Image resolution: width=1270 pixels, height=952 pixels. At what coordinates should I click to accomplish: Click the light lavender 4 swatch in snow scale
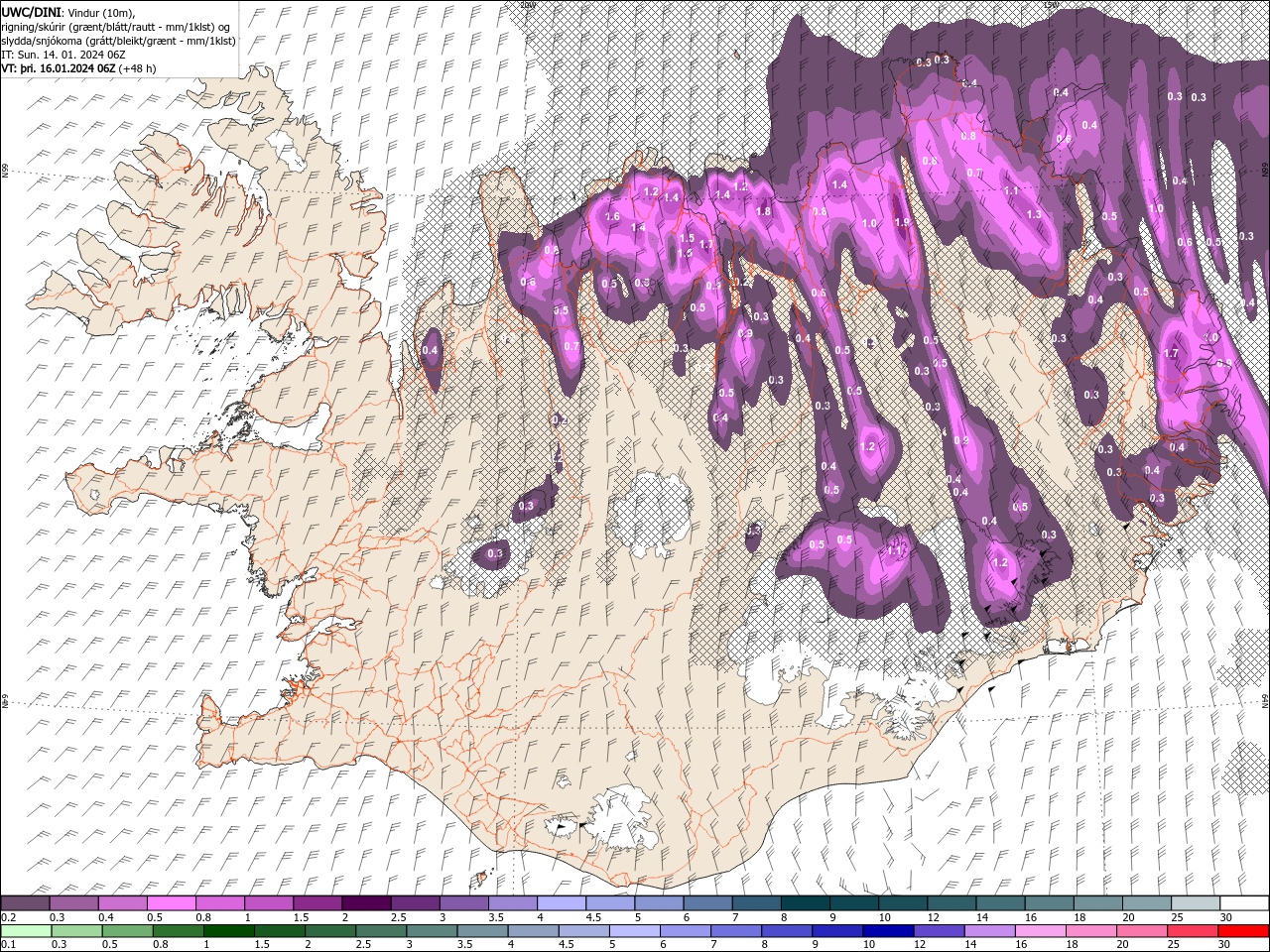click(561, 903)
